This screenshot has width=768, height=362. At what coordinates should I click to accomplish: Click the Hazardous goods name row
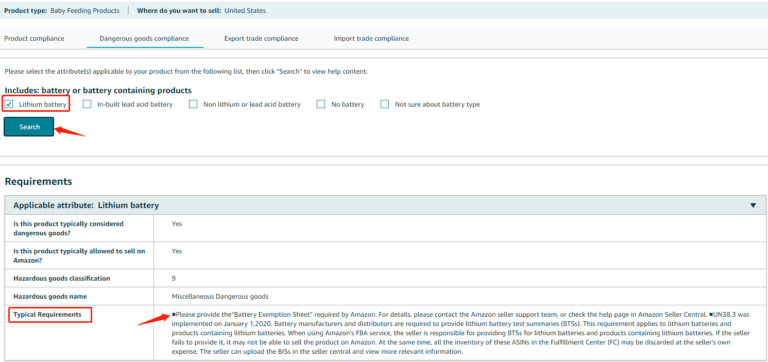[x=384, y=296]
